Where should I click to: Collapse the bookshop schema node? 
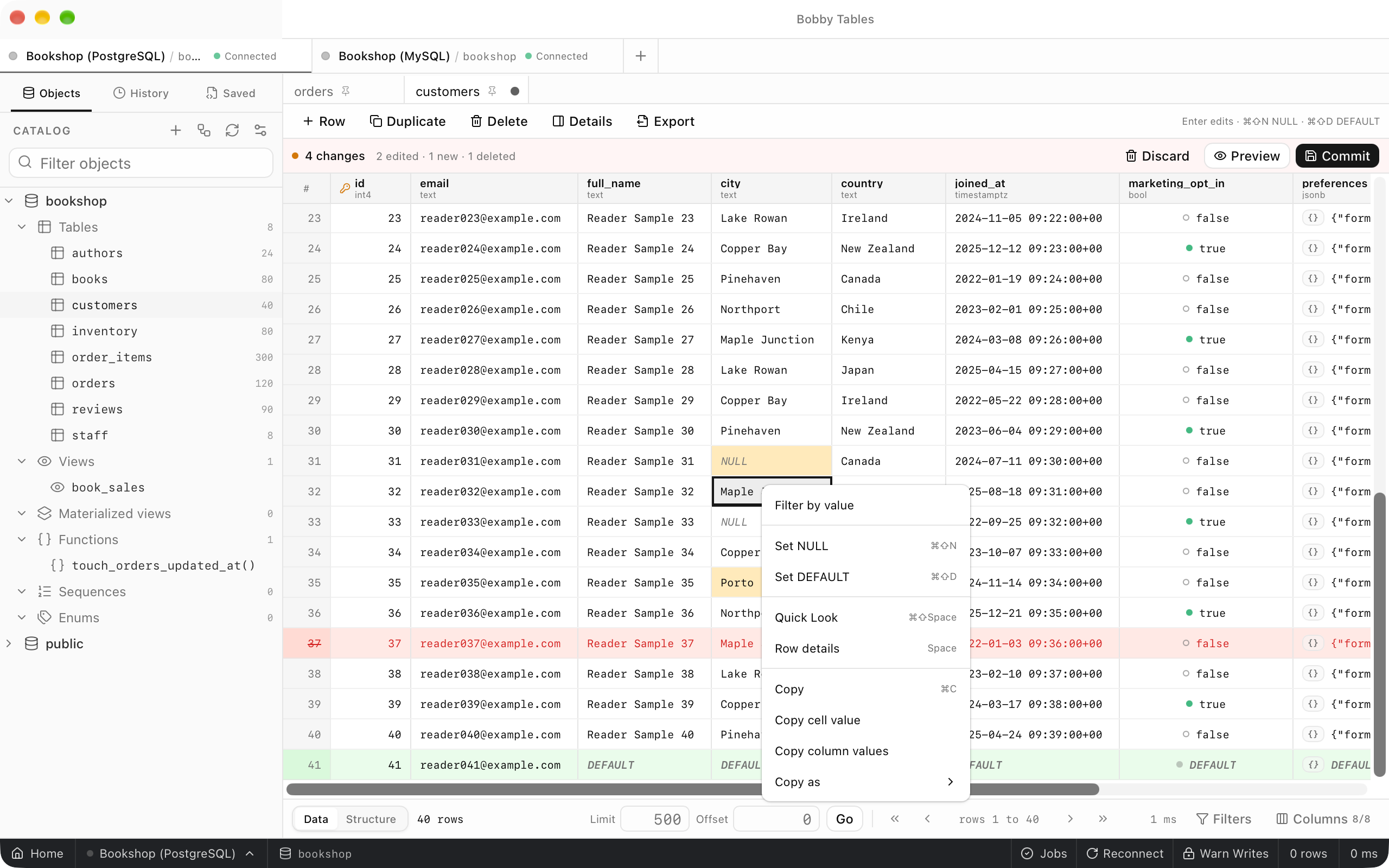pos(9,201)
